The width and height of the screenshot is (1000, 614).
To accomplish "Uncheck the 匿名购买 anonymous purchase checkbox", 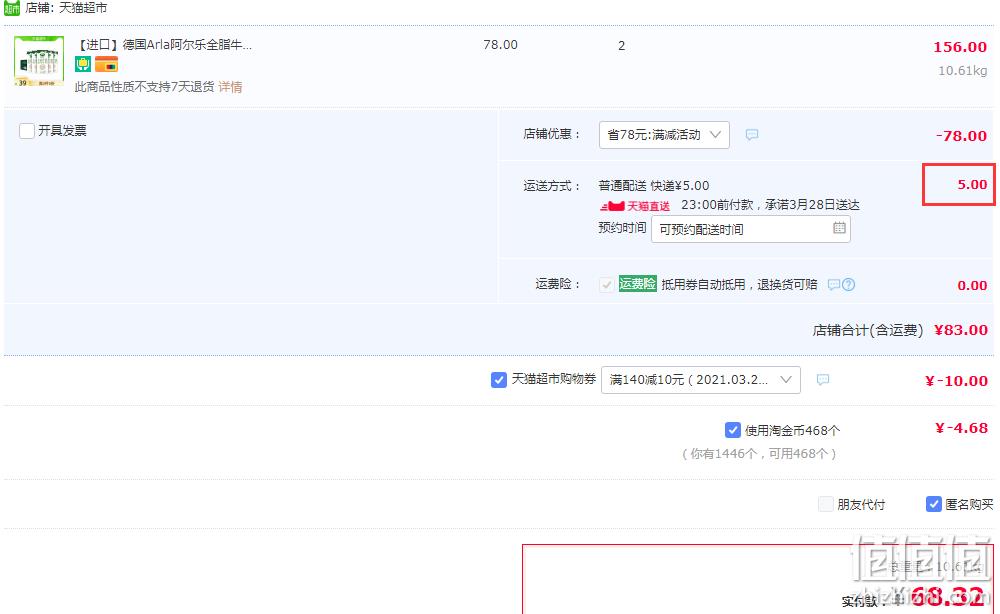I will [933, 504].
